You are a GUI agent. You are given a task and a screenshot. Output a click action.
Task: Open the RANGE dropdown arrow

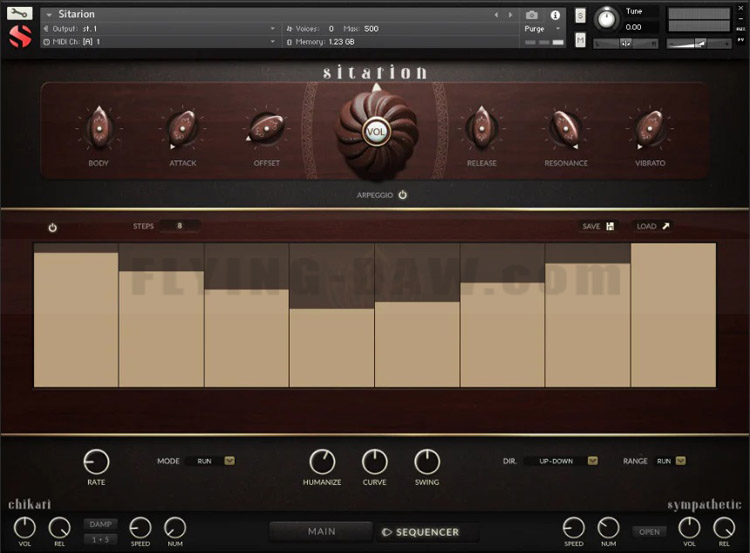coord(681,461)
